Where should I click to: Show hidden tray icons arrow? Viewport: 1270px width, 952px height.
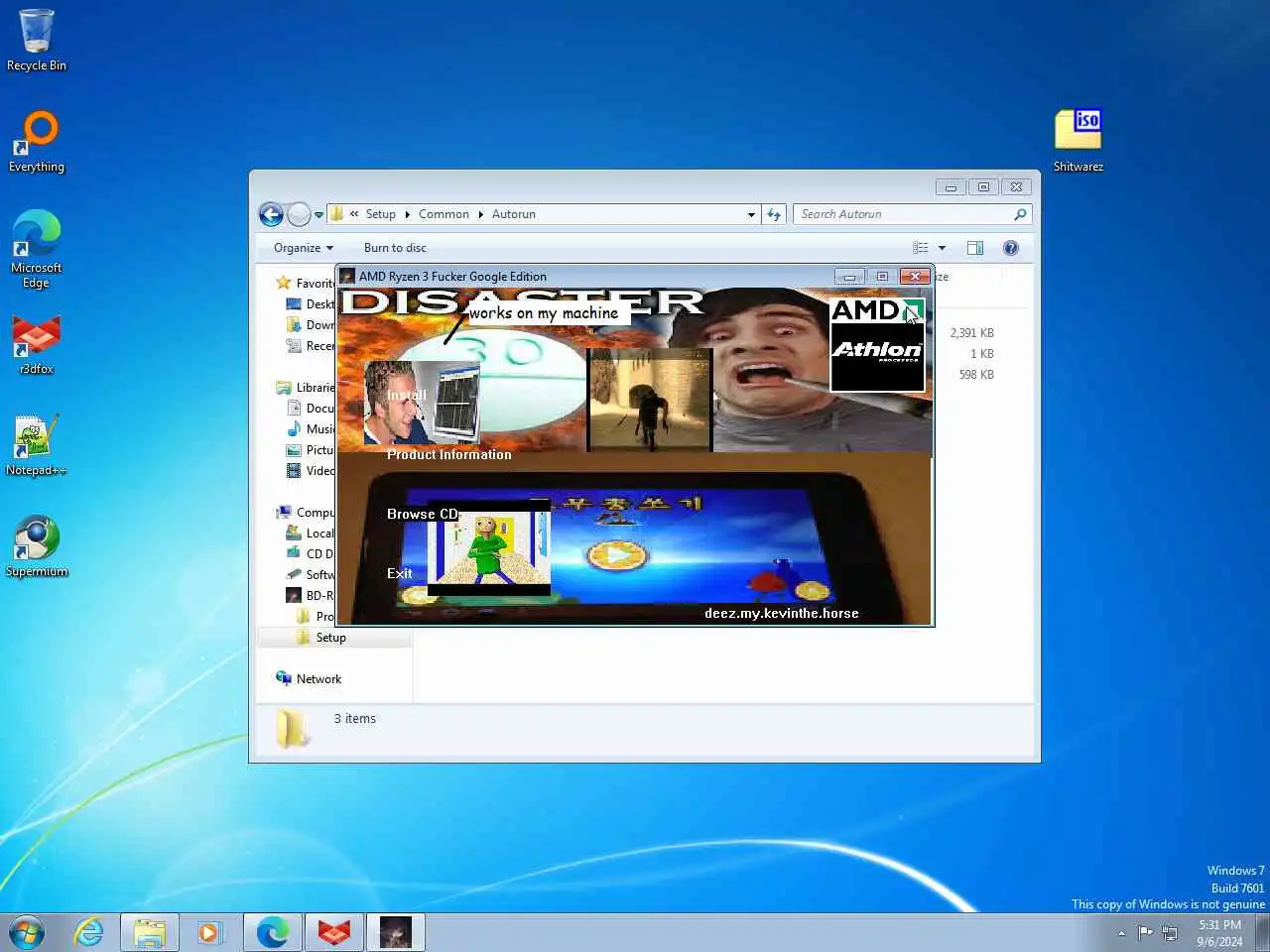click(x=1121, y=933)
